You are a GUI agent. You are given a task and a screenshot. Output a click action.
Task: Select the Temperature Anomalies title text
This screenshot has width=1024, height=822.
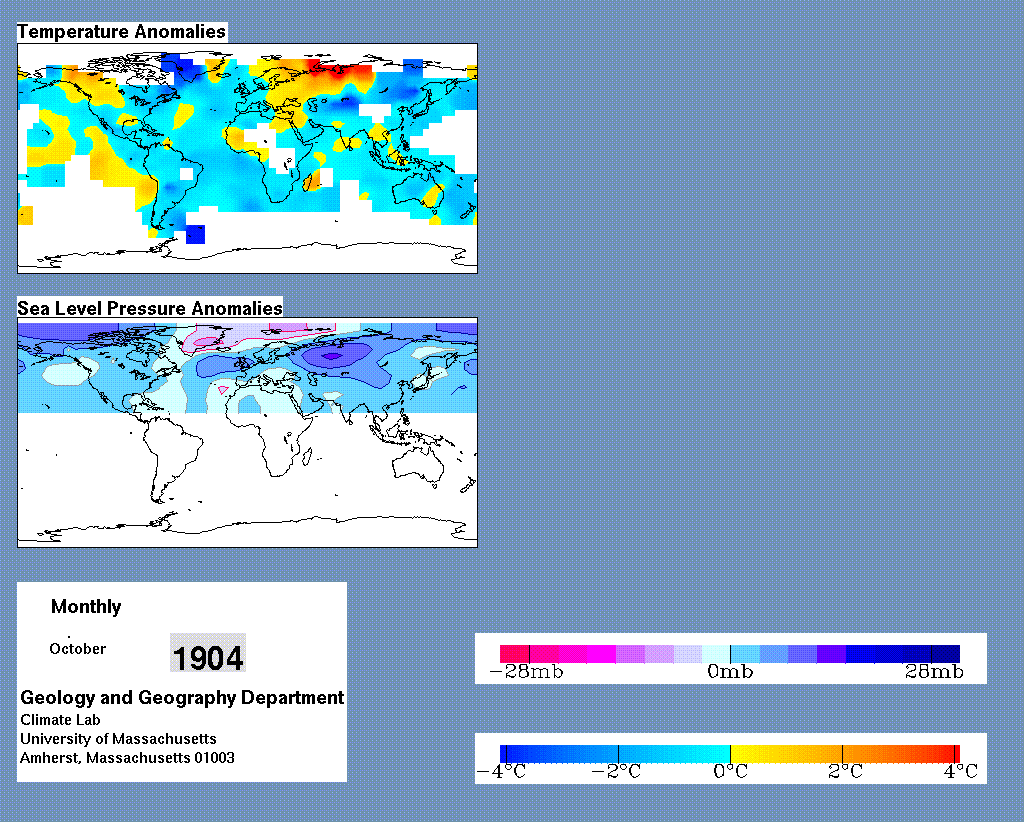121,31
